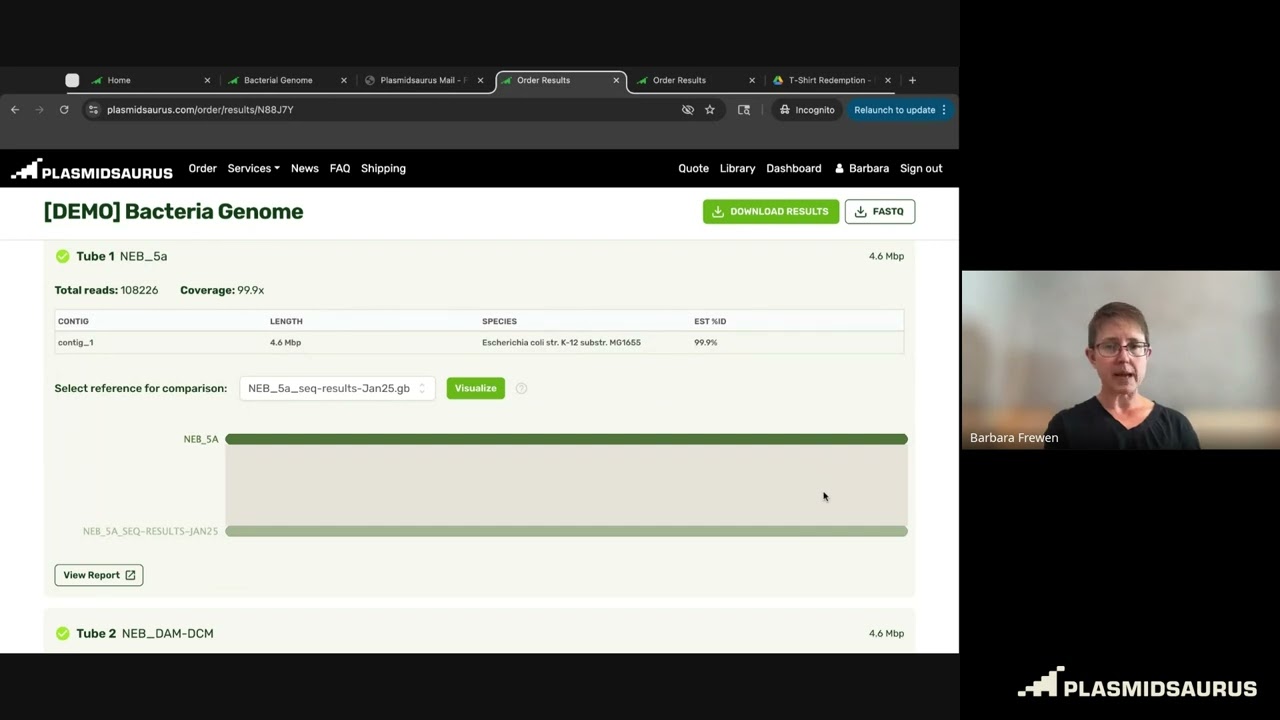Click the NEB_5A dark green genome bar
1280x720 pixels.
566,439
